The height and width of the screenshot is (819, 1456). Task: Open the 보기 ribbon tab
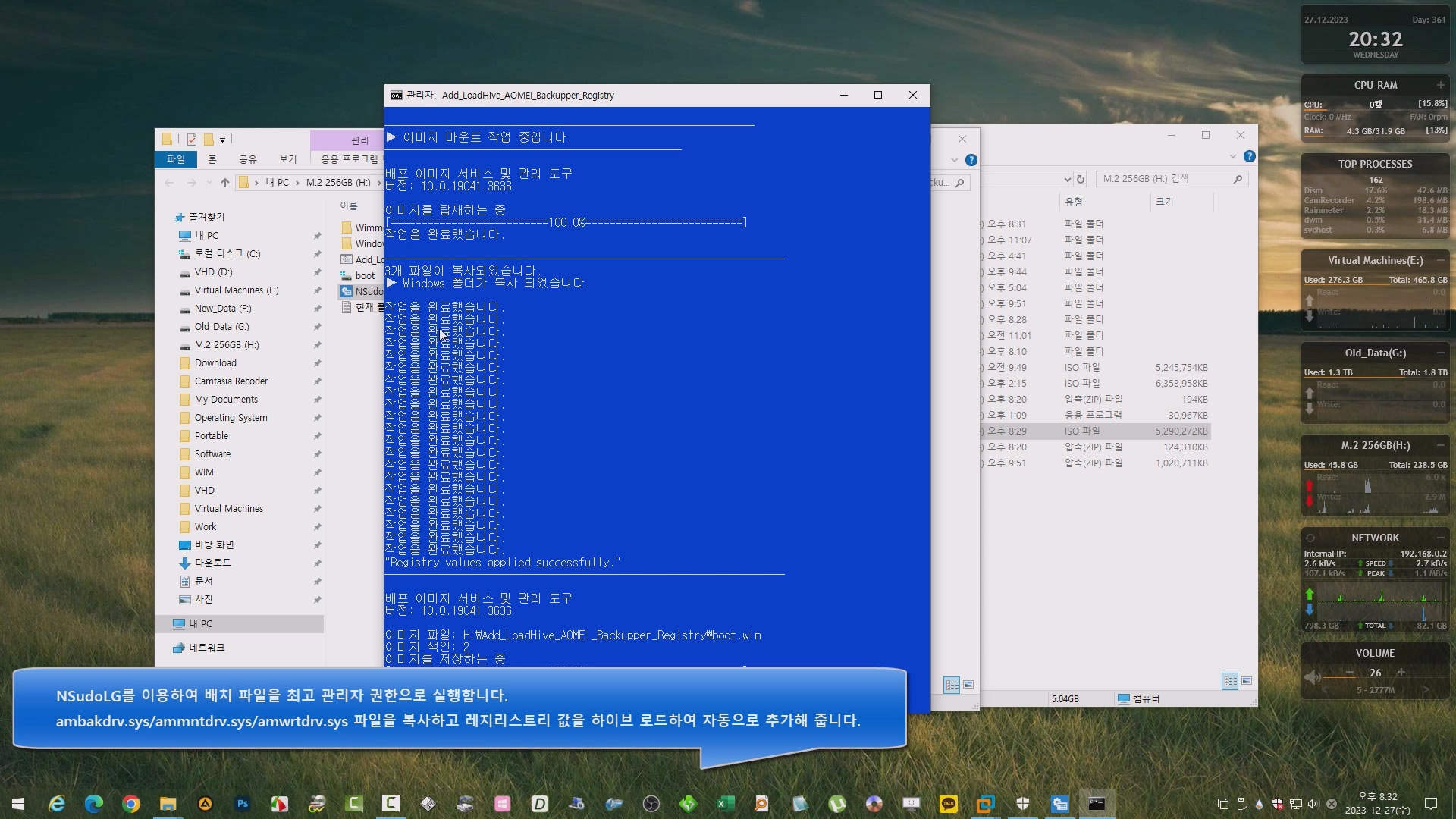287,159
